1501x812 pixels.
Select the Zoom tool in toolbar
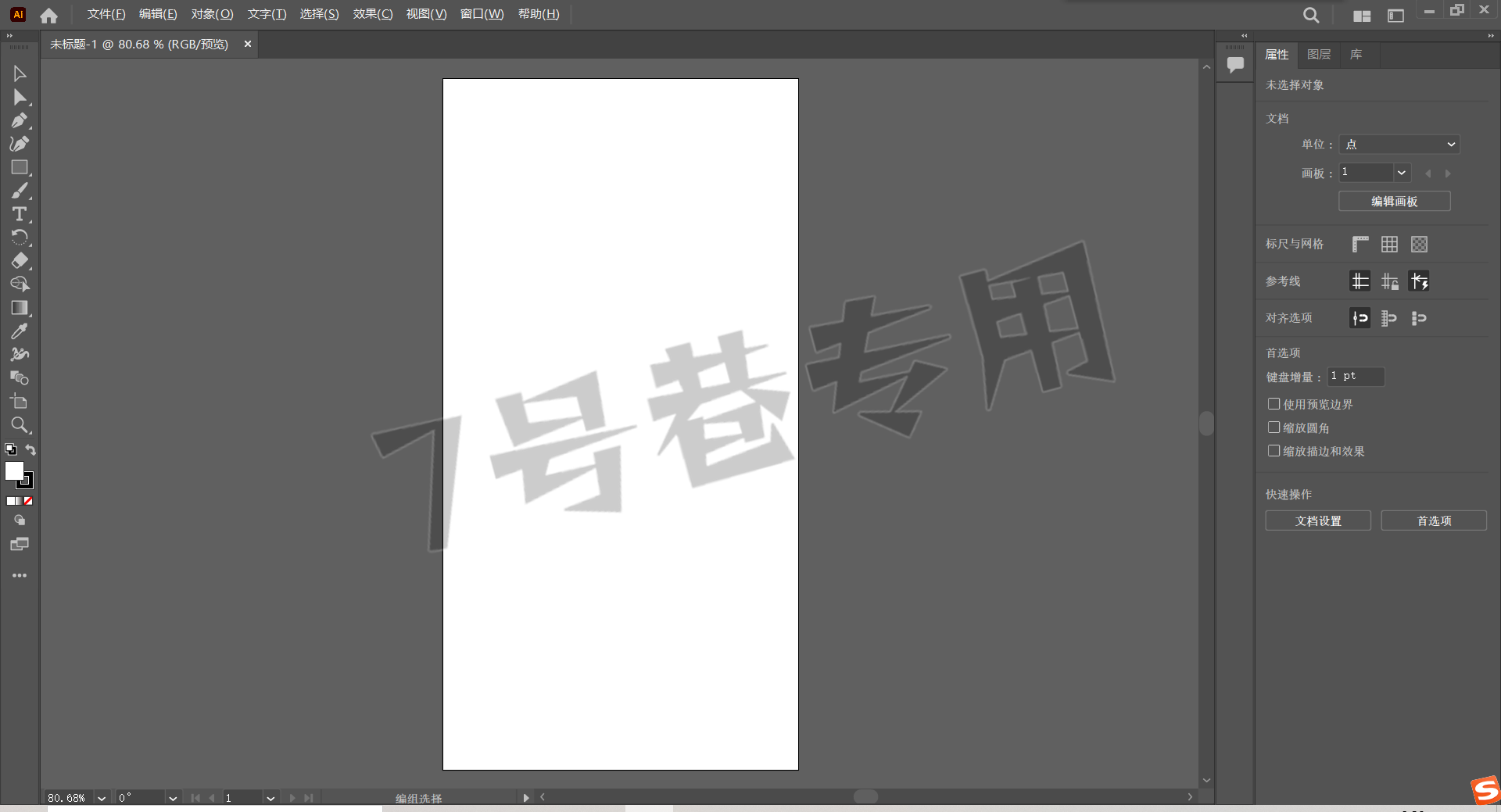pos(20,425)
